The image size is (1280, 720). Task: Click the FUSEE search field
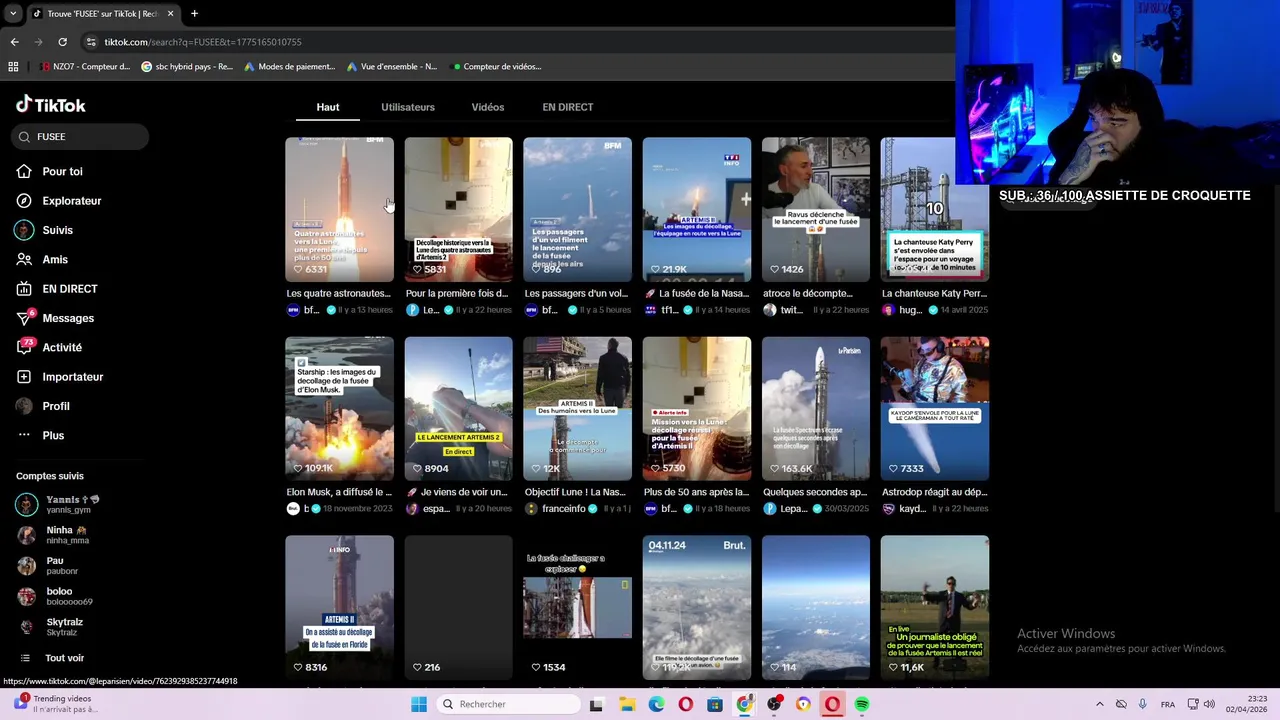tap(80, 136)
